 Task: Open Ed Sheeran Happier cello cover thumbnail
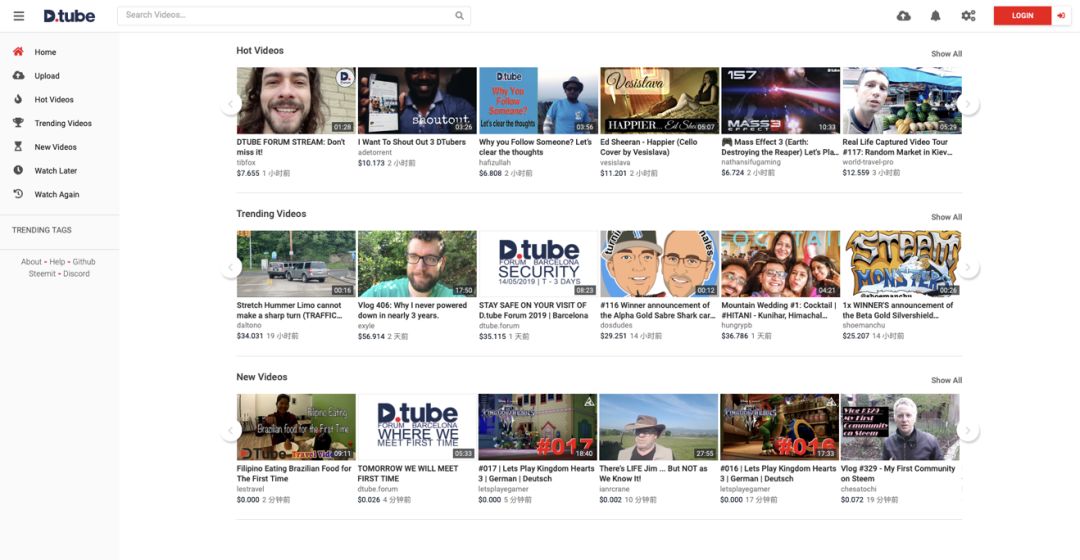660,101
